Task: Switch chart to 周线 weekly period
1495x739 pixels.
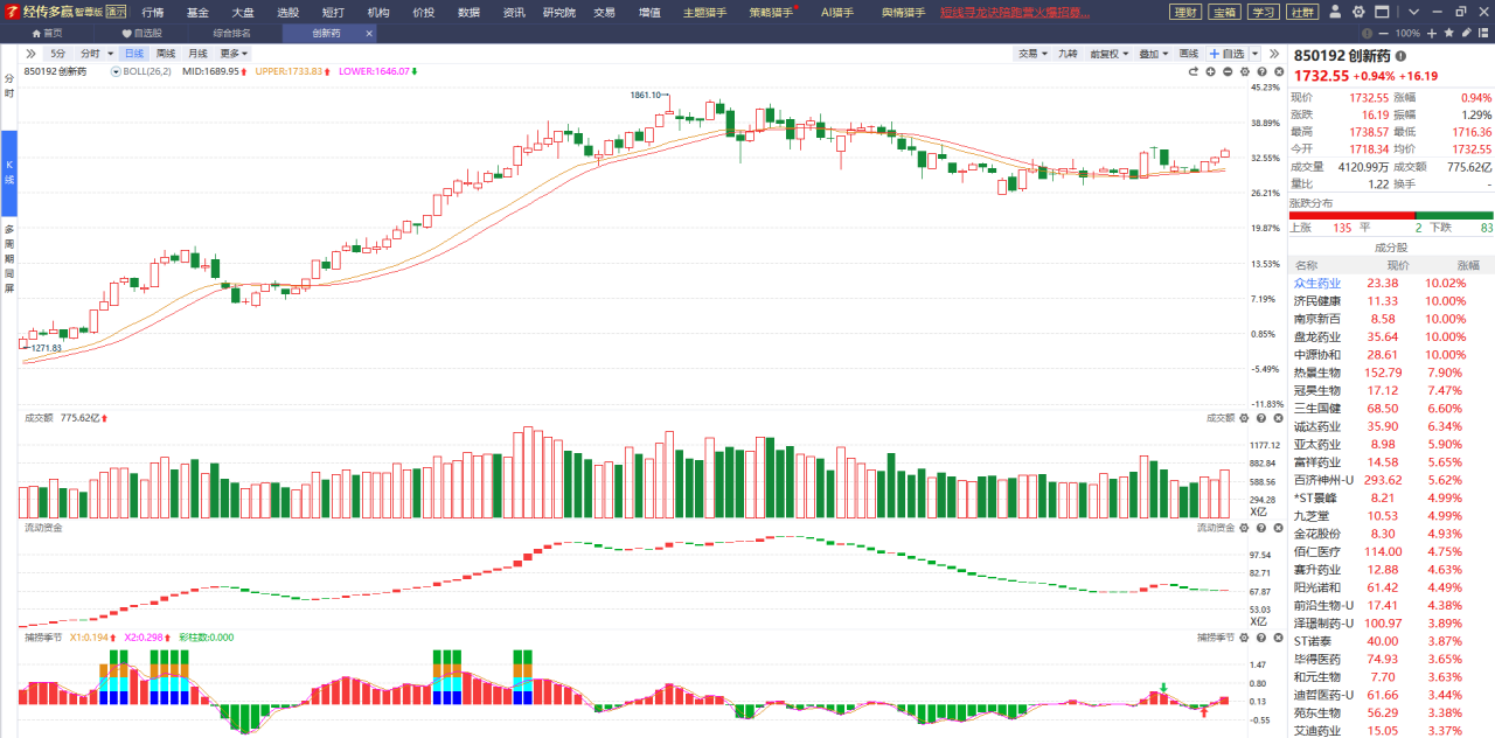Action: point(165,53)
